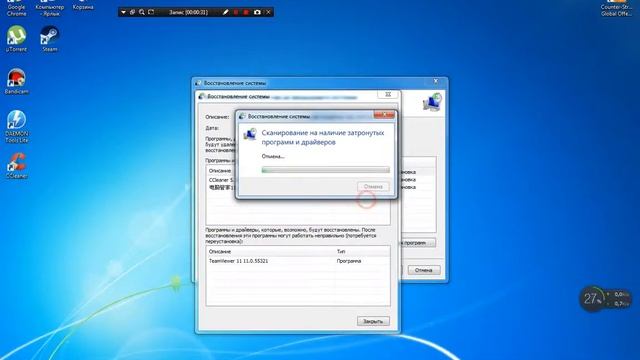Close the affected programs dialog via title X
The width and height of the screenshot is (640, 360).
(x=388, y=94)
